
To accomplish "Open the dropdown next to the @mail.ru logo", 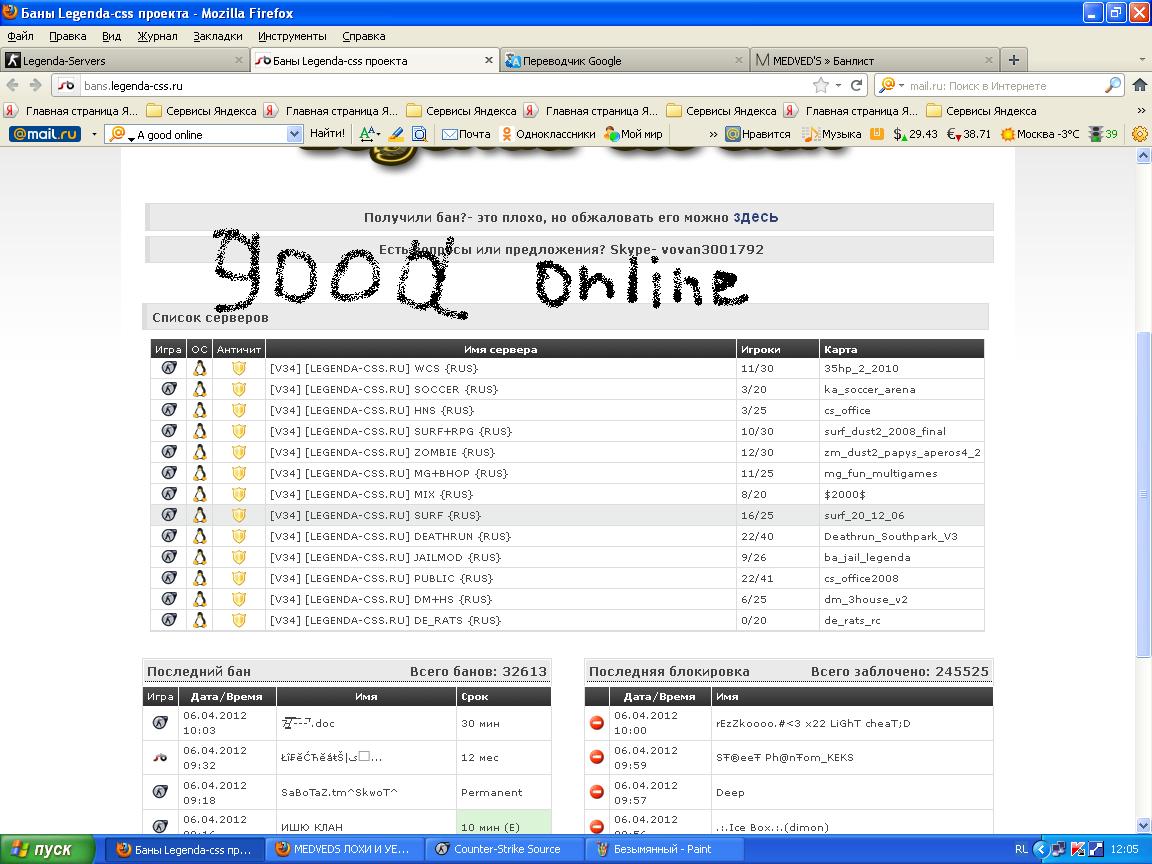I will [x=94, y=134].
